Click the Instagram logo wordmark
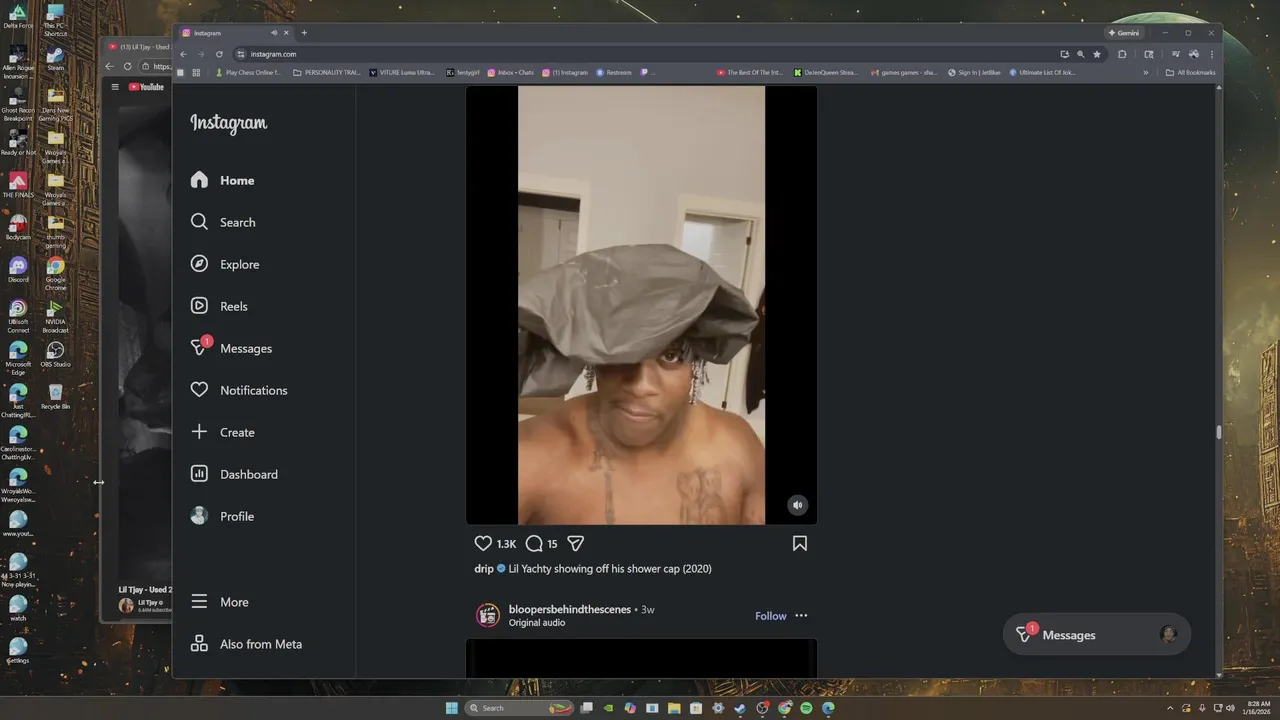Image resolution: width=1280 pixels, height=720 pixels. tap(229, 123)
